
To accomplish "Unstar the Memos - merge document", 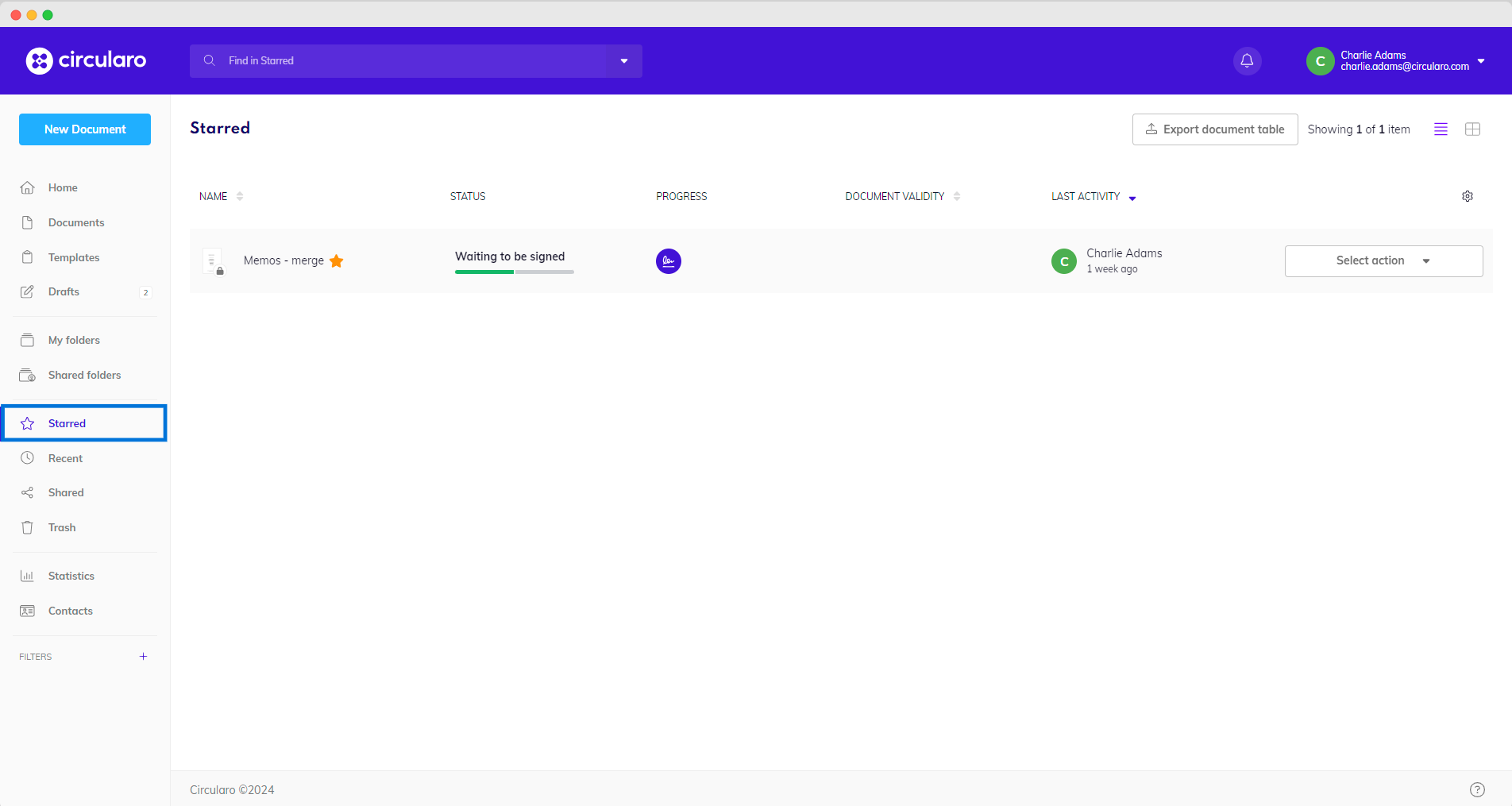I will pyautogui.click(x=337, y=261).
